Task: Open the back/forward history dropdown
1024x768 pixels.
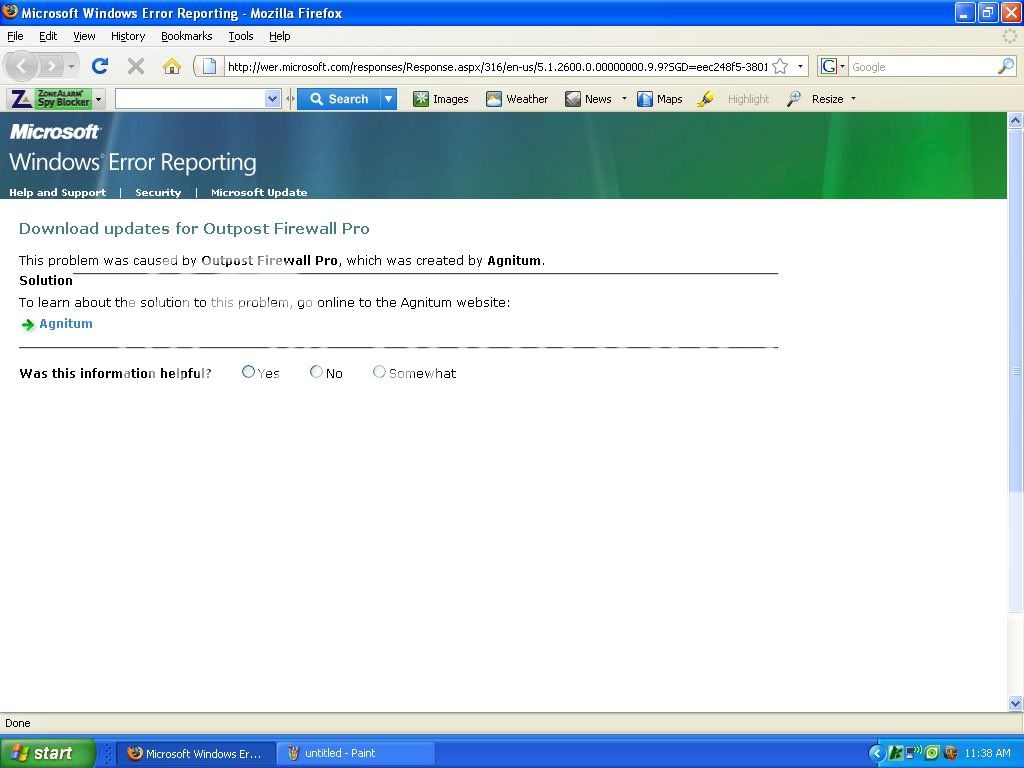Action: click(71, 66)
